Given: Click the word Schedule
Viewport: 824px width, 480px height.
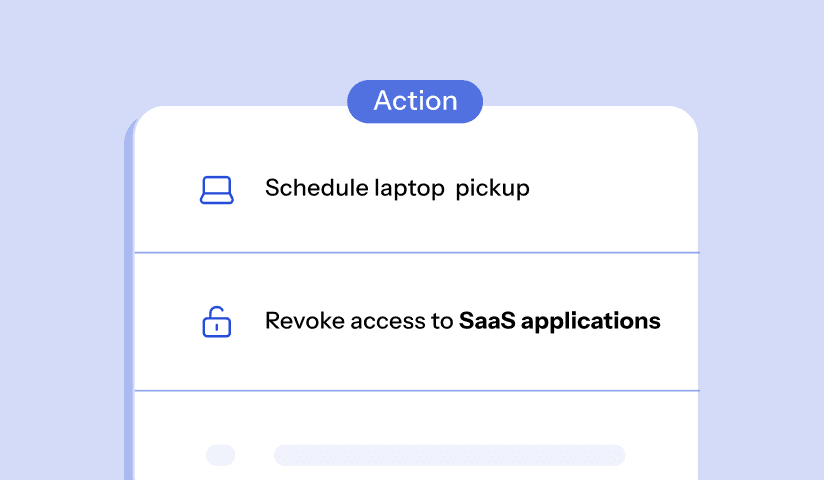Looking at the screenshot, I should coord(304,188).
